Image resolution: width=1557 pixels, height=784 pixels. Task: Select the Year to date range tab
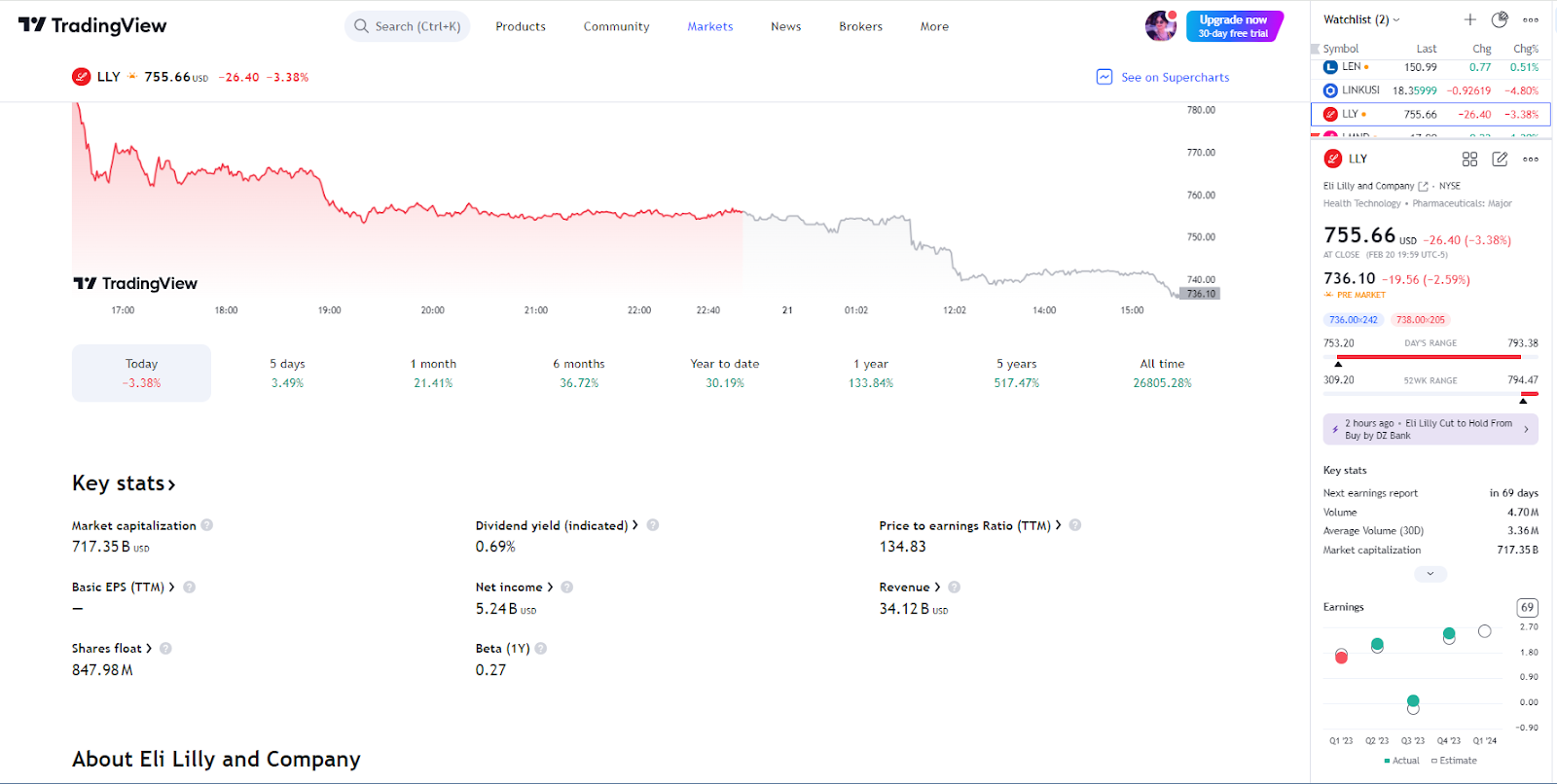[x=725, y=373]
